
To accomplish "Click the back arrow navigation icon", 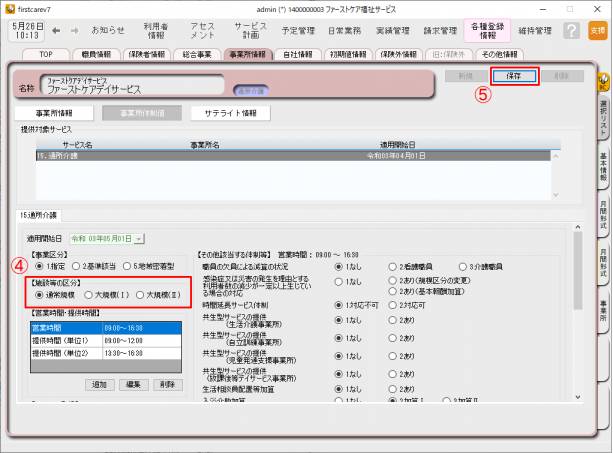I will coord(57,31).
